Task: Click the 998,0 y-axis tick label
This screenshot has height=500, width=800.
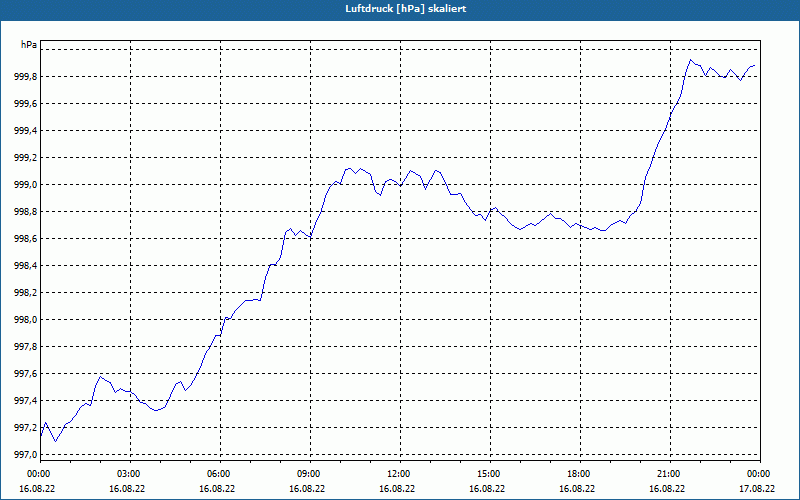Action: 25,320
